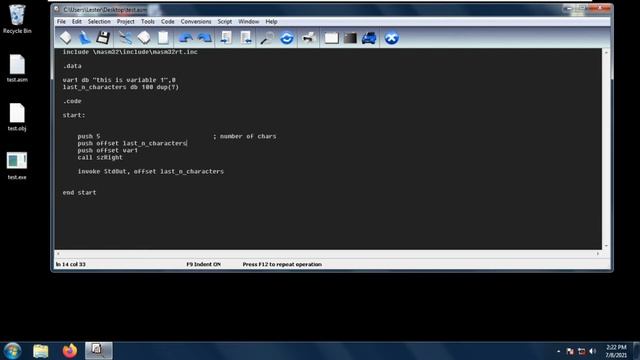Undo with the left curved arrow icon

(x=186, y=38)
